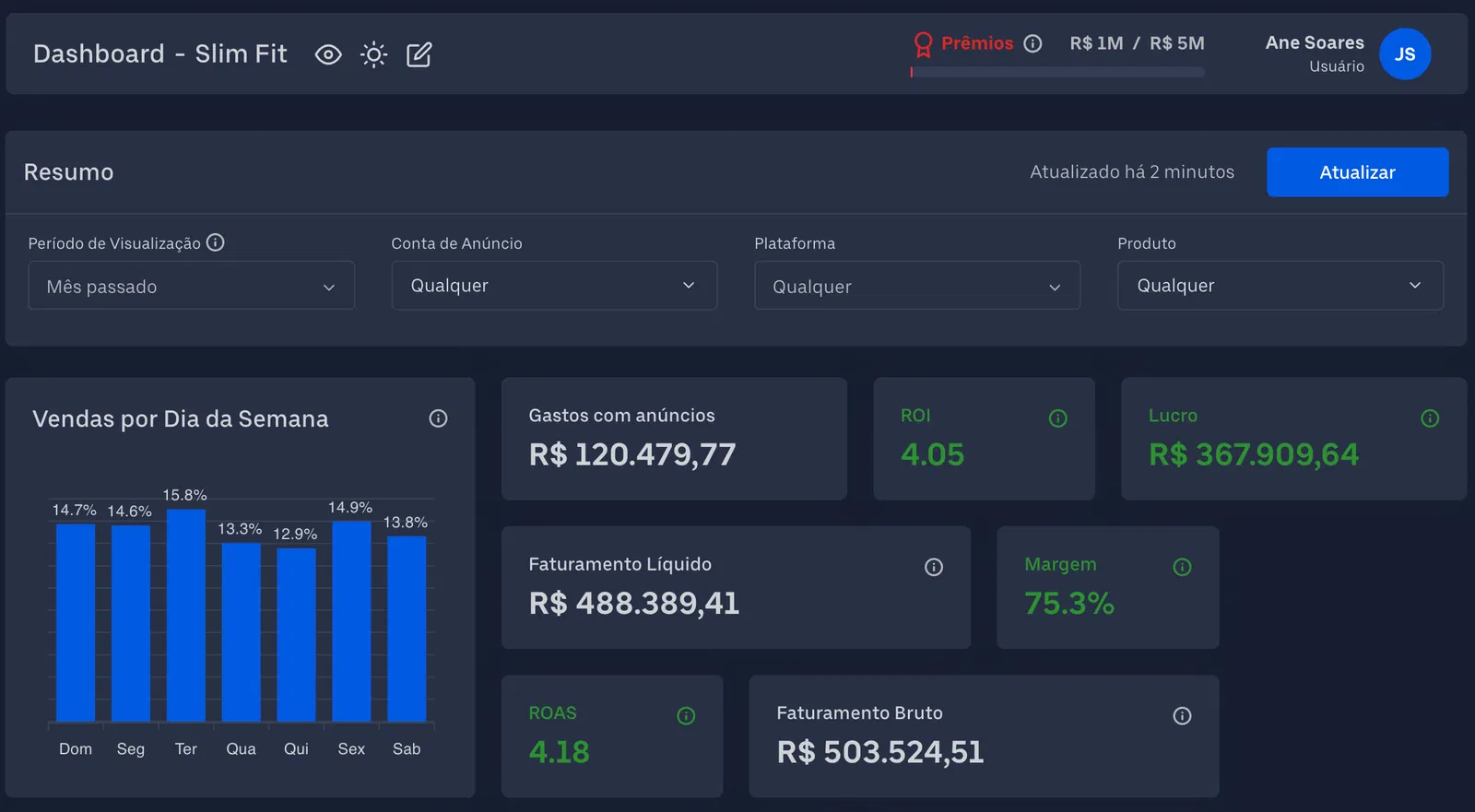Click info icon beside Período de Visualização

[216, 242]
